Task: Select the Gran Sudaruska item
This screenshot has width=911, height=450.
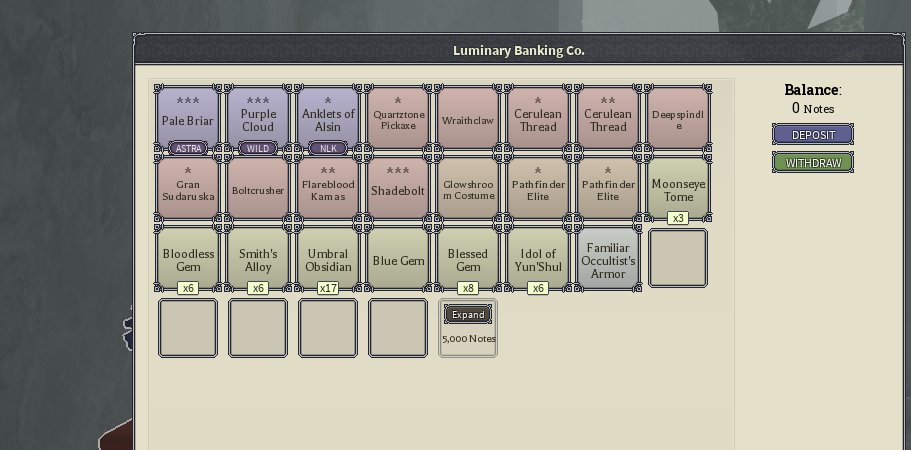Action: [x=188, y=189]
